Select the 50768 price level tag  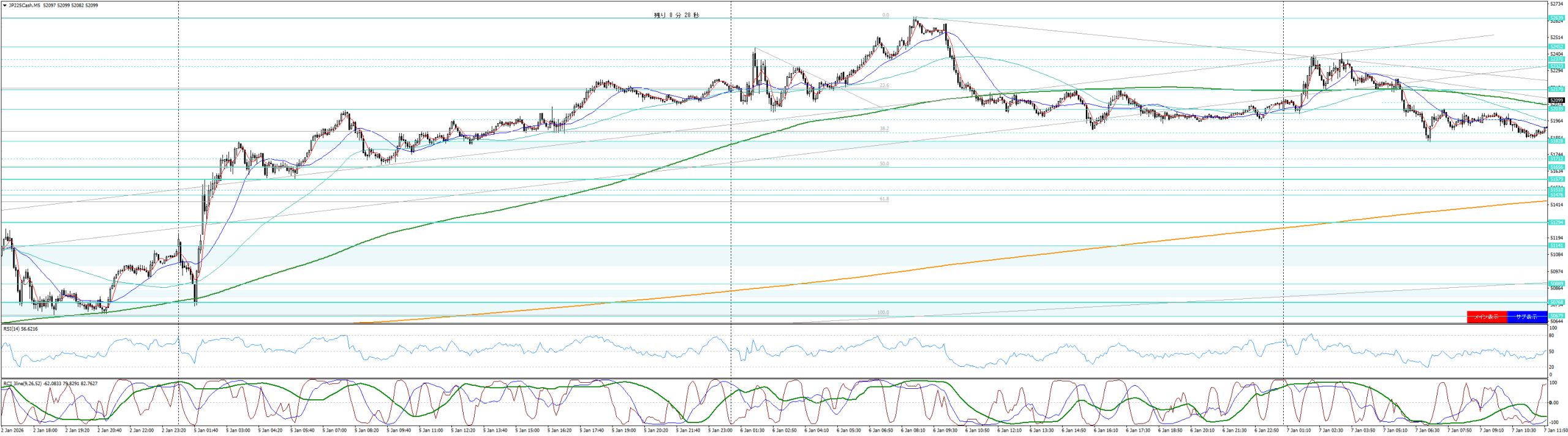coord(1556,302)
